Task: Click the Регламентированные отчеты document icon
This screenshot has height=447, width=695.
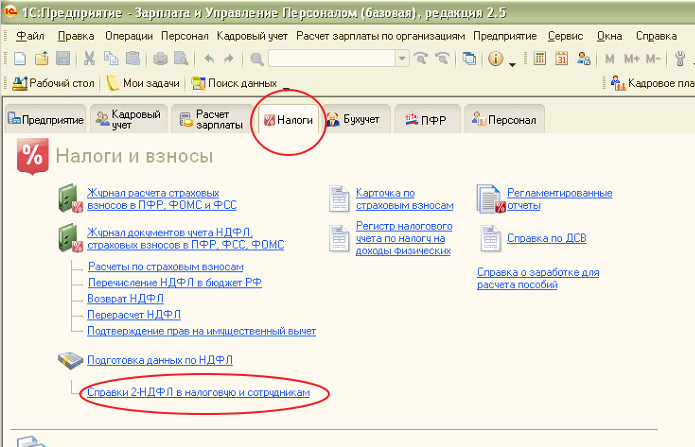Action: click(x=489, y=199)
